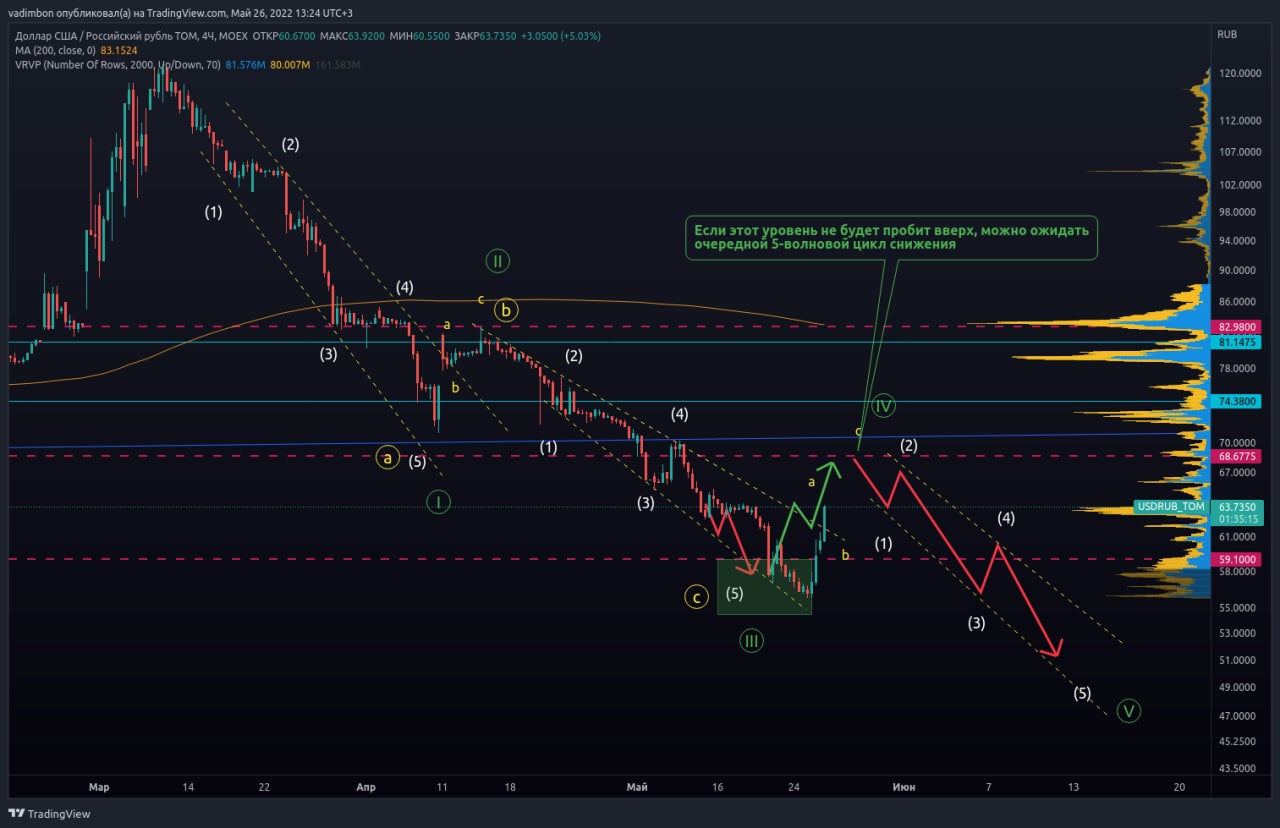Select the 'MA (200, close, 0)' indicator legend

55,50
